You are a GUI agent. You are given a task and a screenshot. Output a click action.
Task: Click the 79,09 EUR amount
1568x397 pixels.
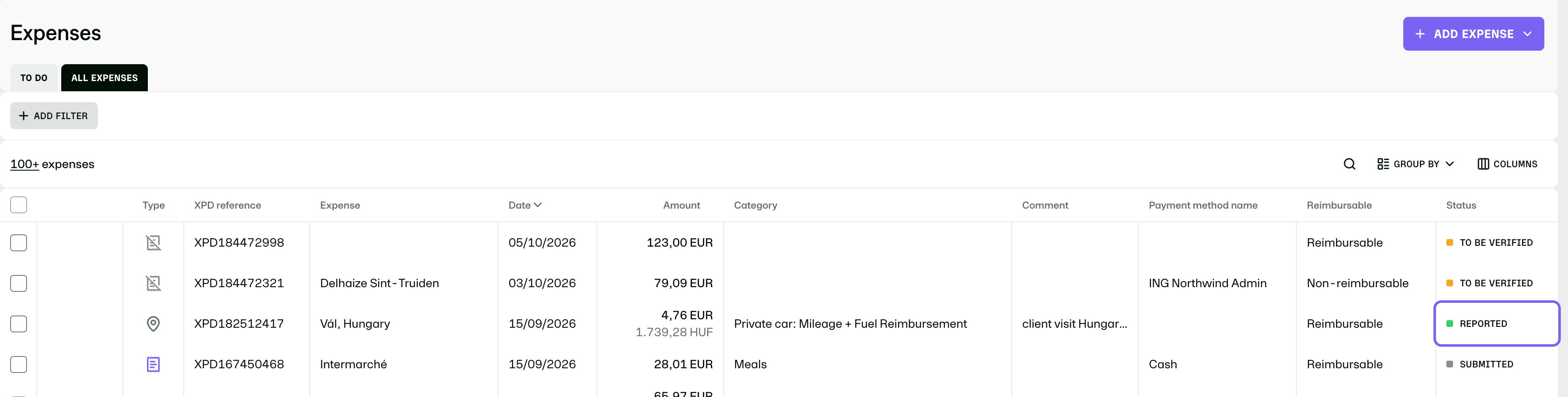click(x=683, y=283)
